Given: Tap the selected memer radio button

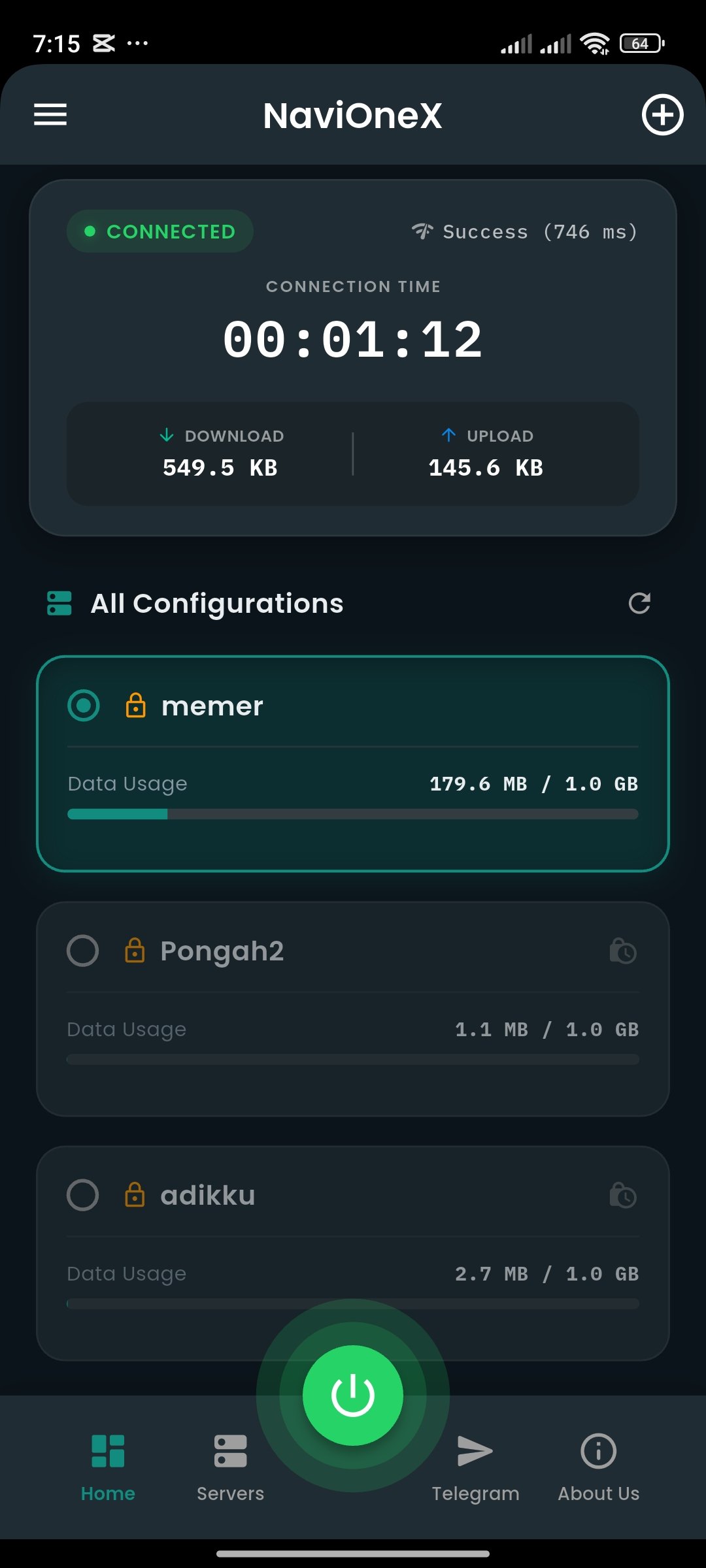Looking at the screenshot, I should [83, 706].
